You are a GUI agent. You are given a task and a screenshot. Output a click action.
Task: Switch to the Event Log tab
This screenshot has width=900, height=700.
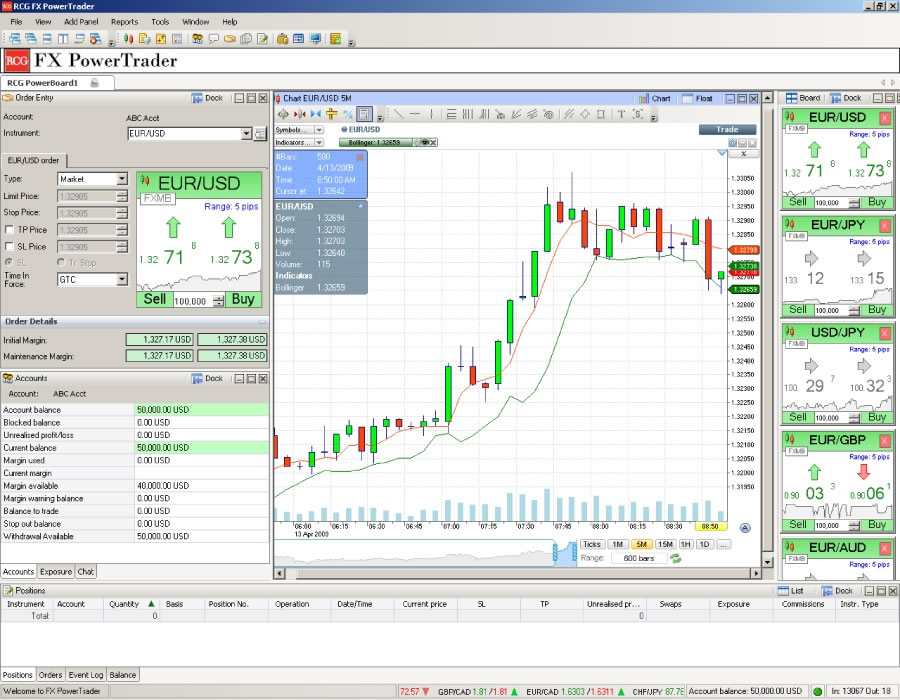click(86, 675)
